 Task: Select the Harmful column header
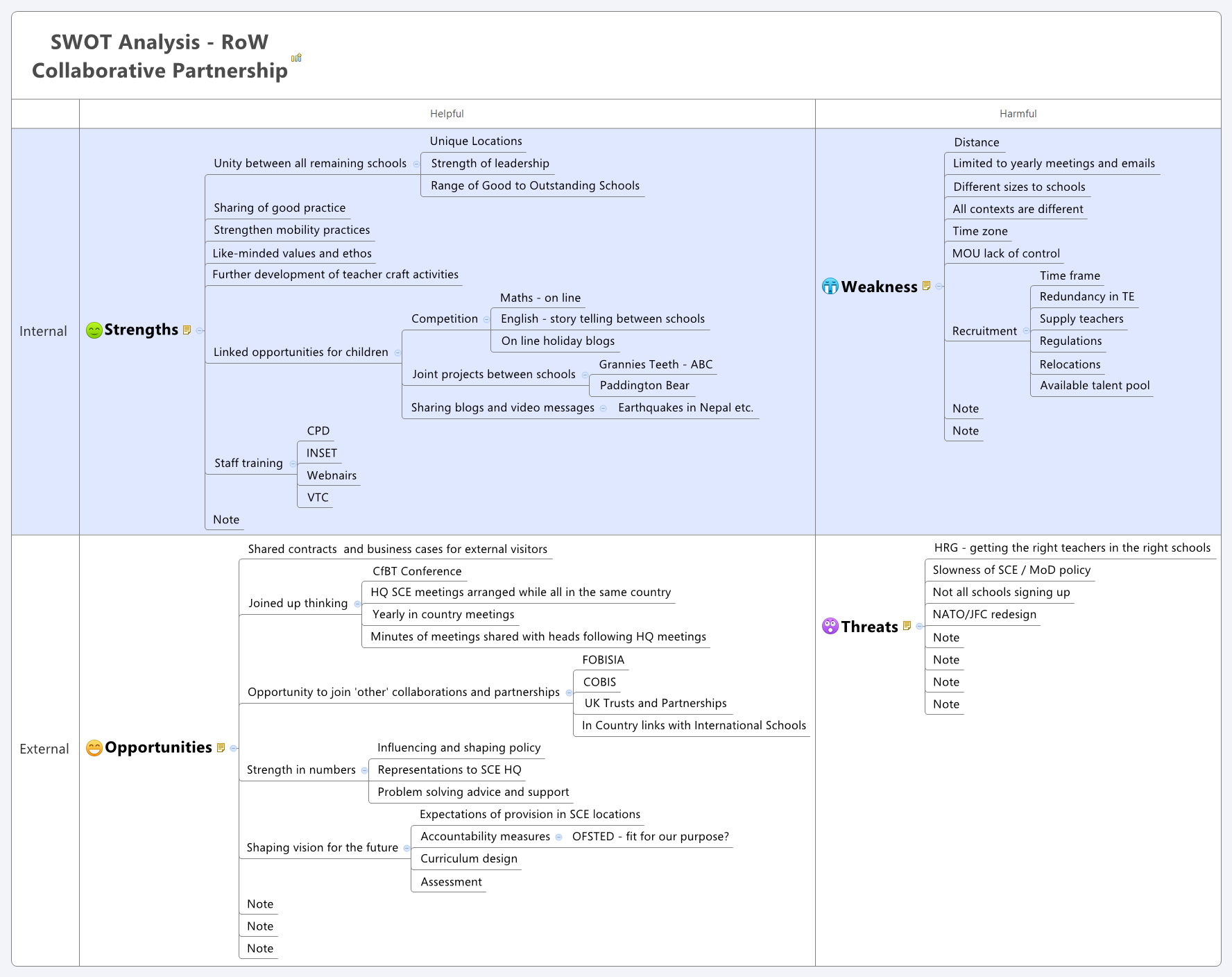point(1018,114)
